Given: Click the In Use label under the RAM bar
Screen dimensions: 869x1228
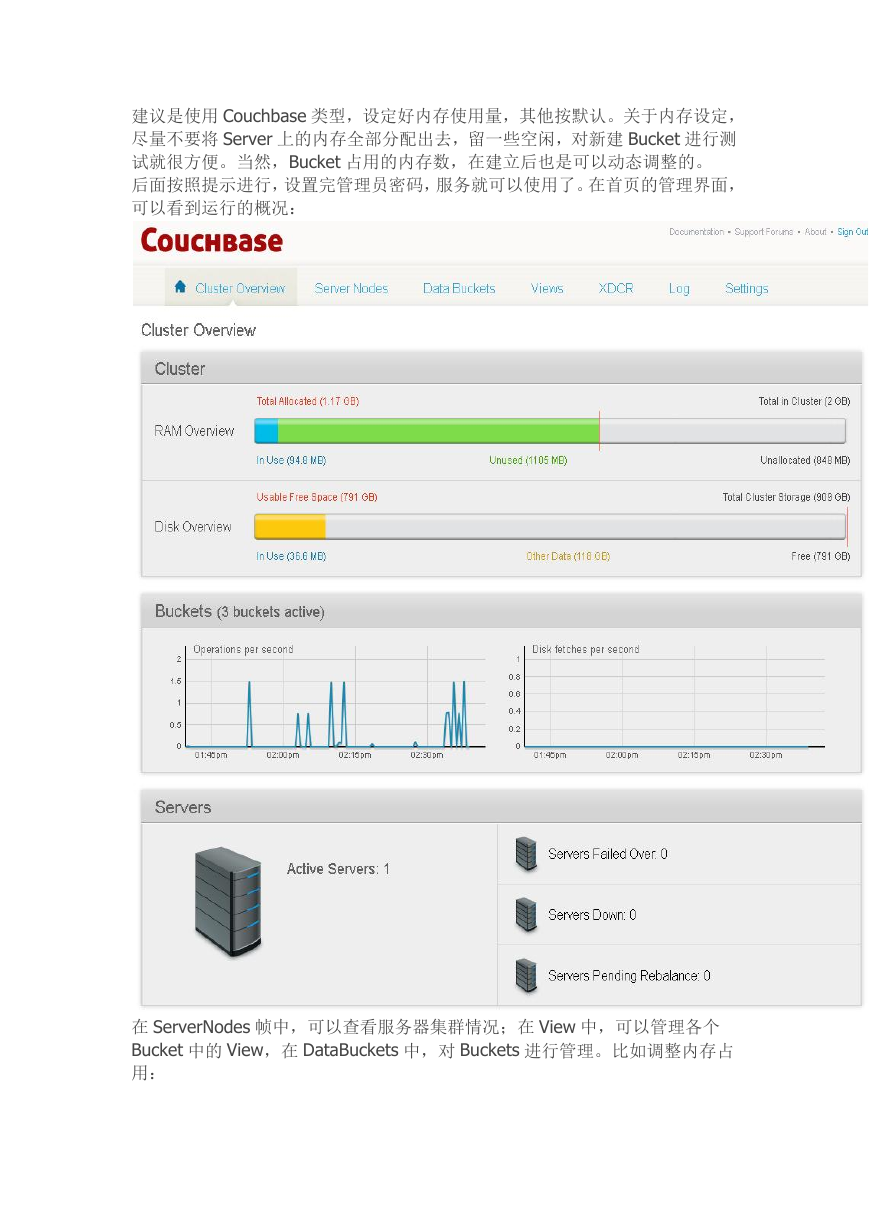Looking at the screenshot, I should point(291,461).
